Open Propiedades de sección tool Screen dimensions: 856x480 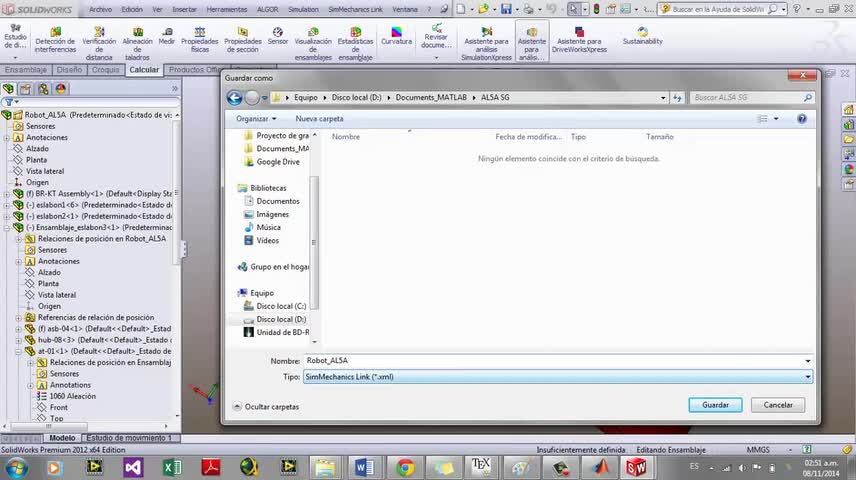click(243, 40)
